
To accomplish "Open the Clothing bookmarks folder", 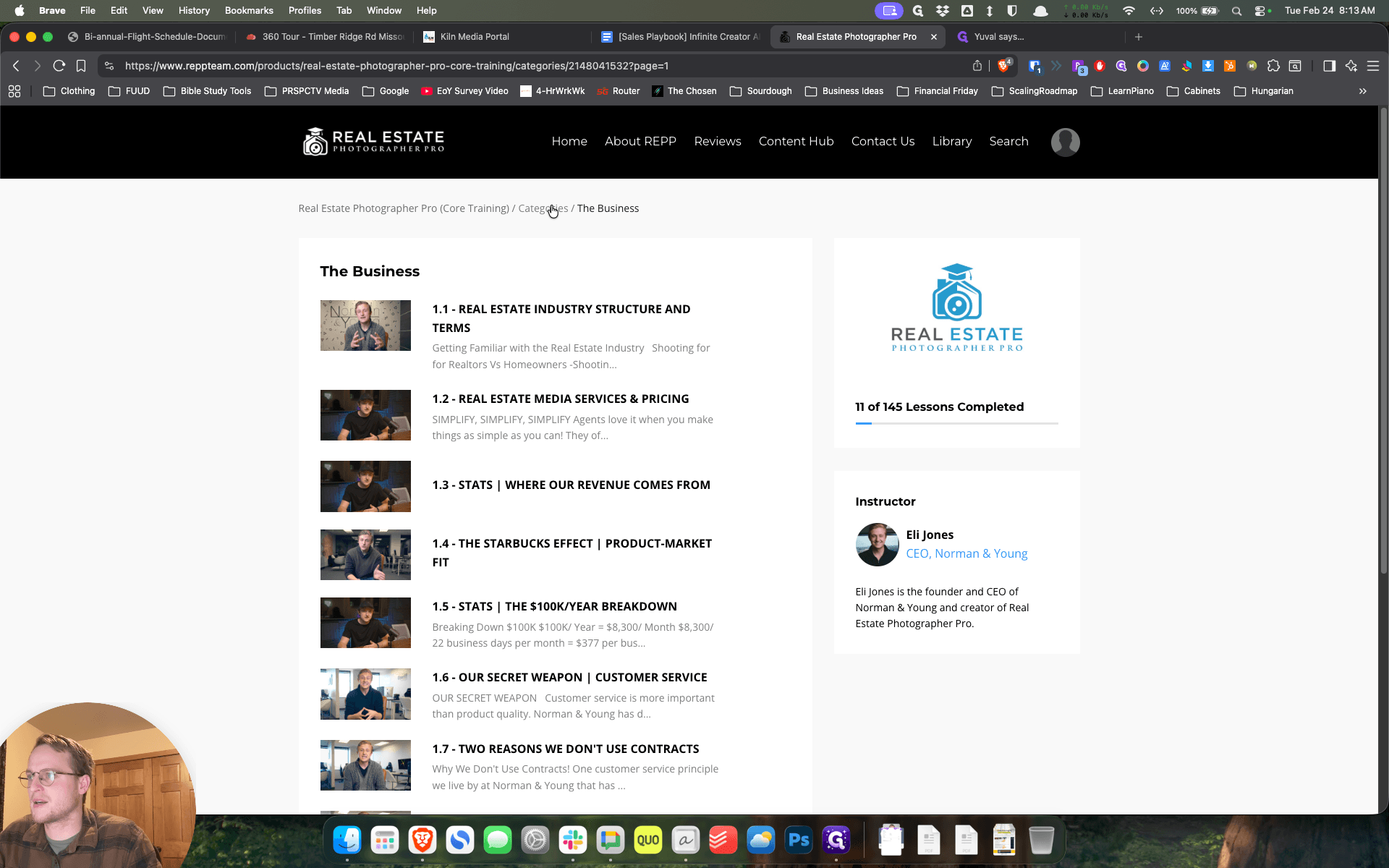I will click(x=69, y=91).
